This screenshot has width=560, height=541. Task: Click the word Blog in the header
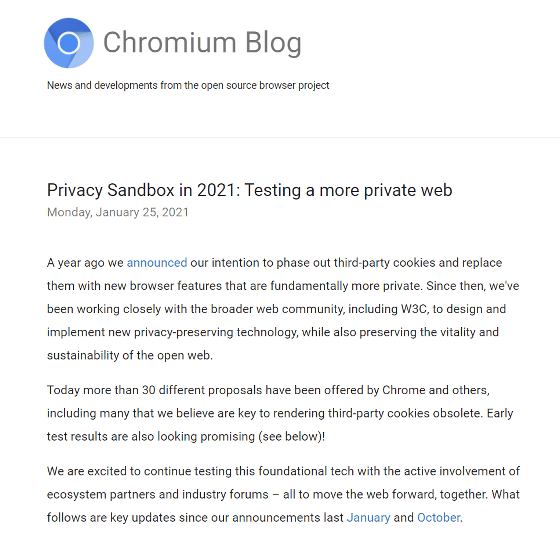click(273, 43)
